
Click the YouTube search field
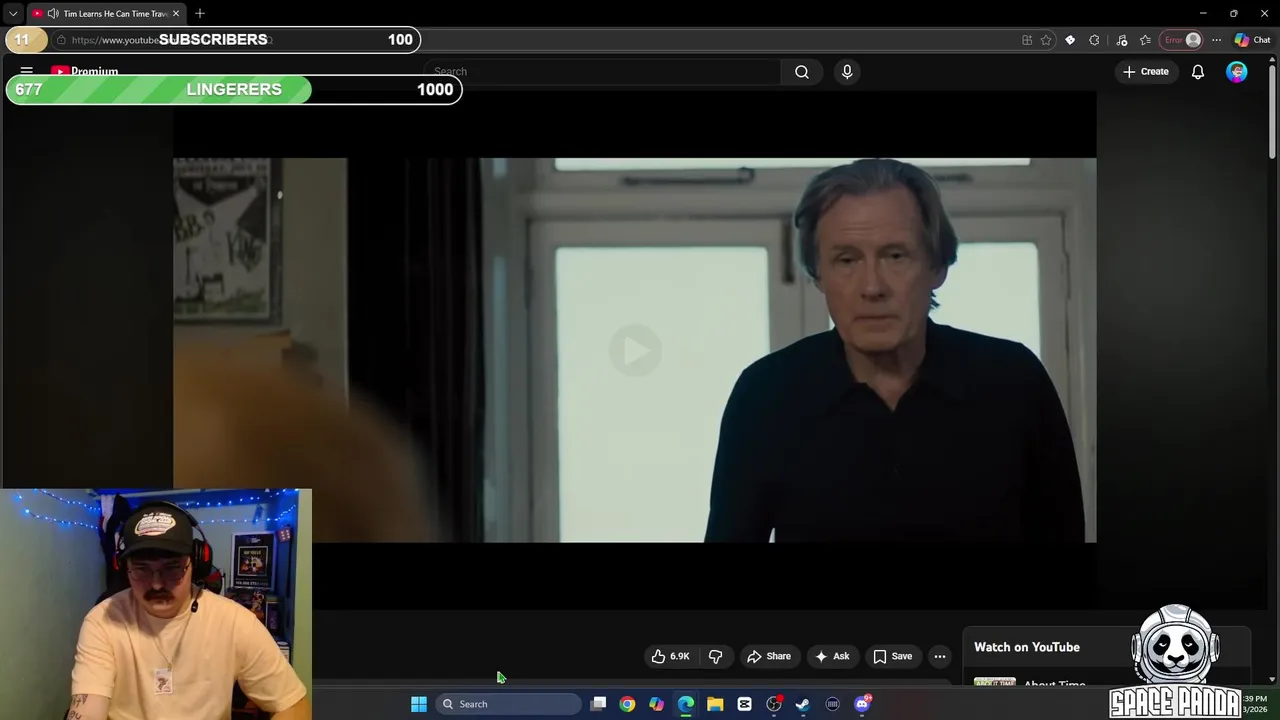[601, 71]
